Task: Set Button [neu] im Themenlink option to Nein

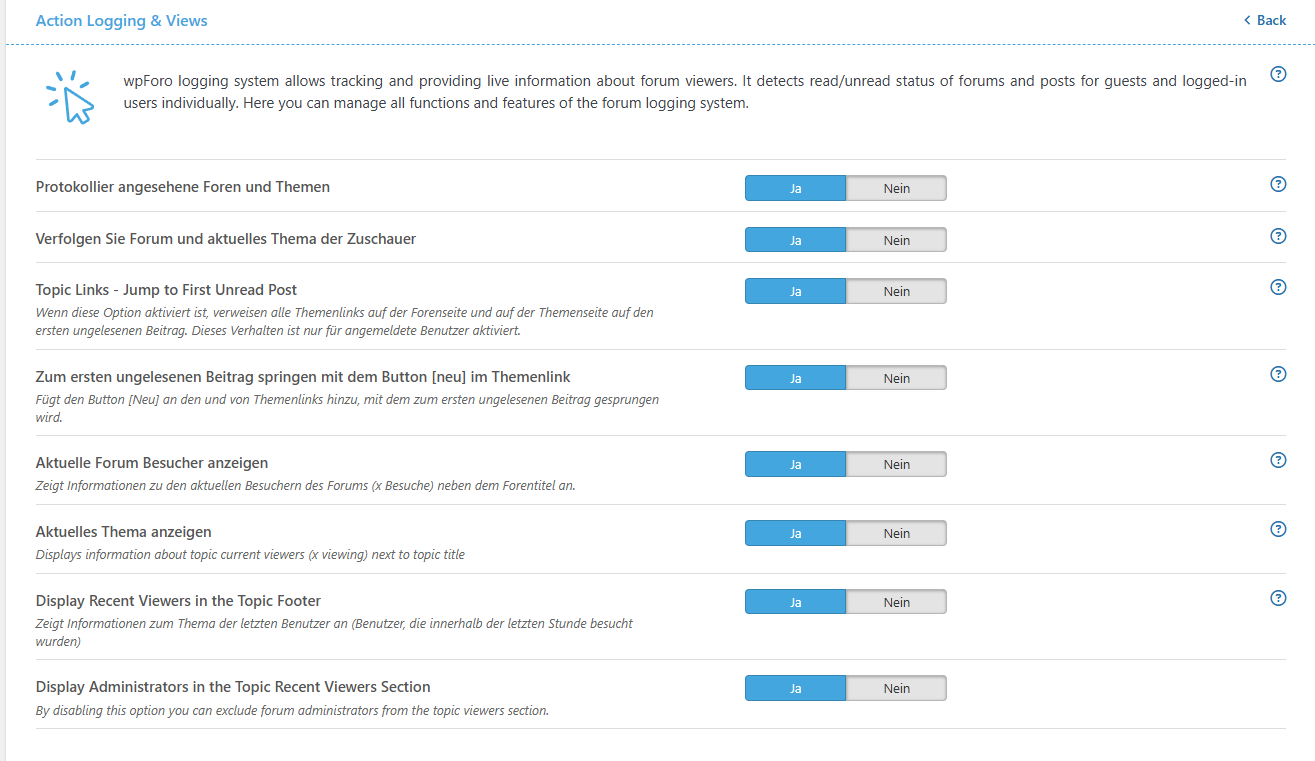Action: (x=896, y=378)
